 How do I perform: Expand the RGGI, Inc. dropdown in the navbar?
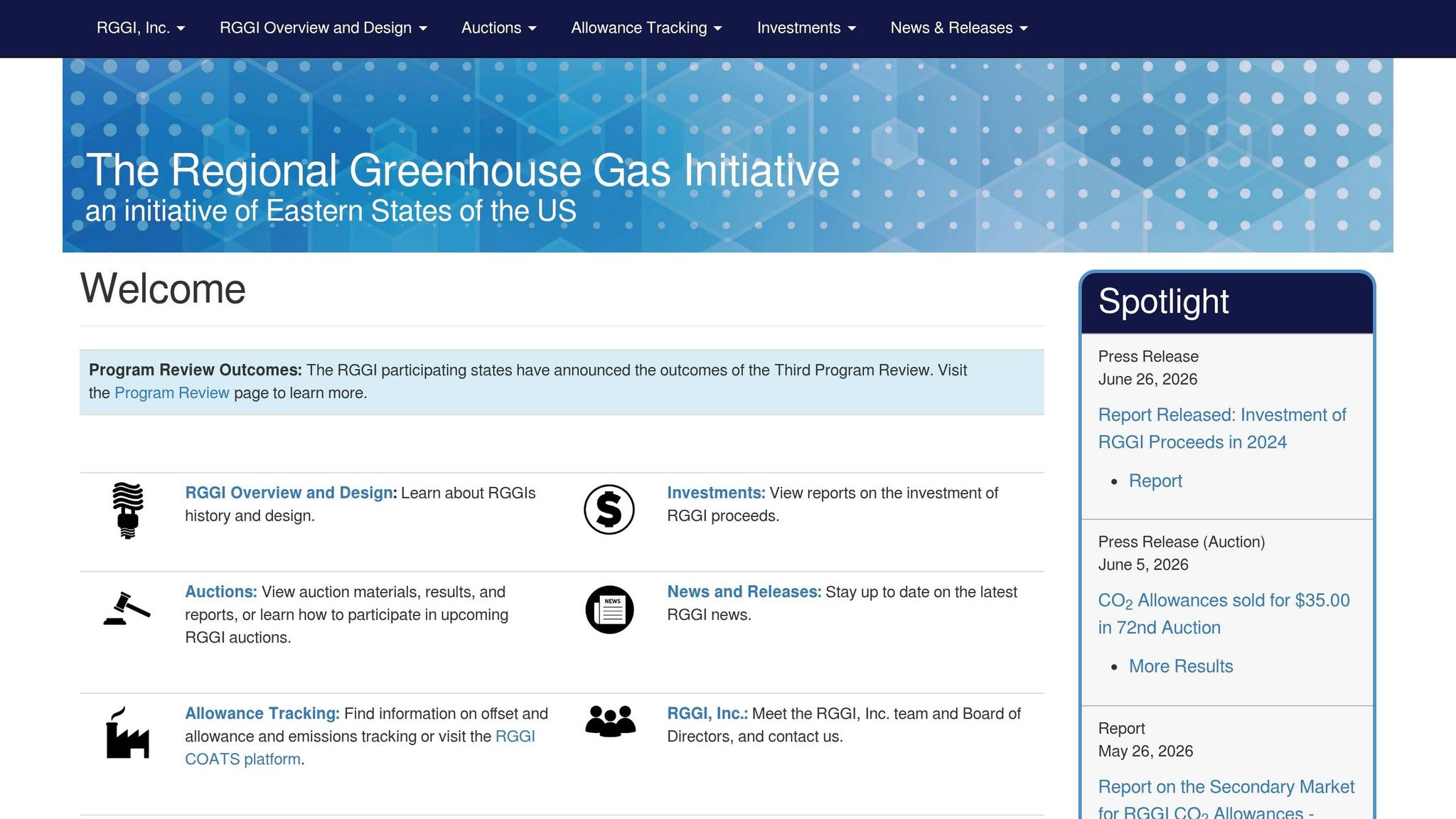tap(141, 28)
